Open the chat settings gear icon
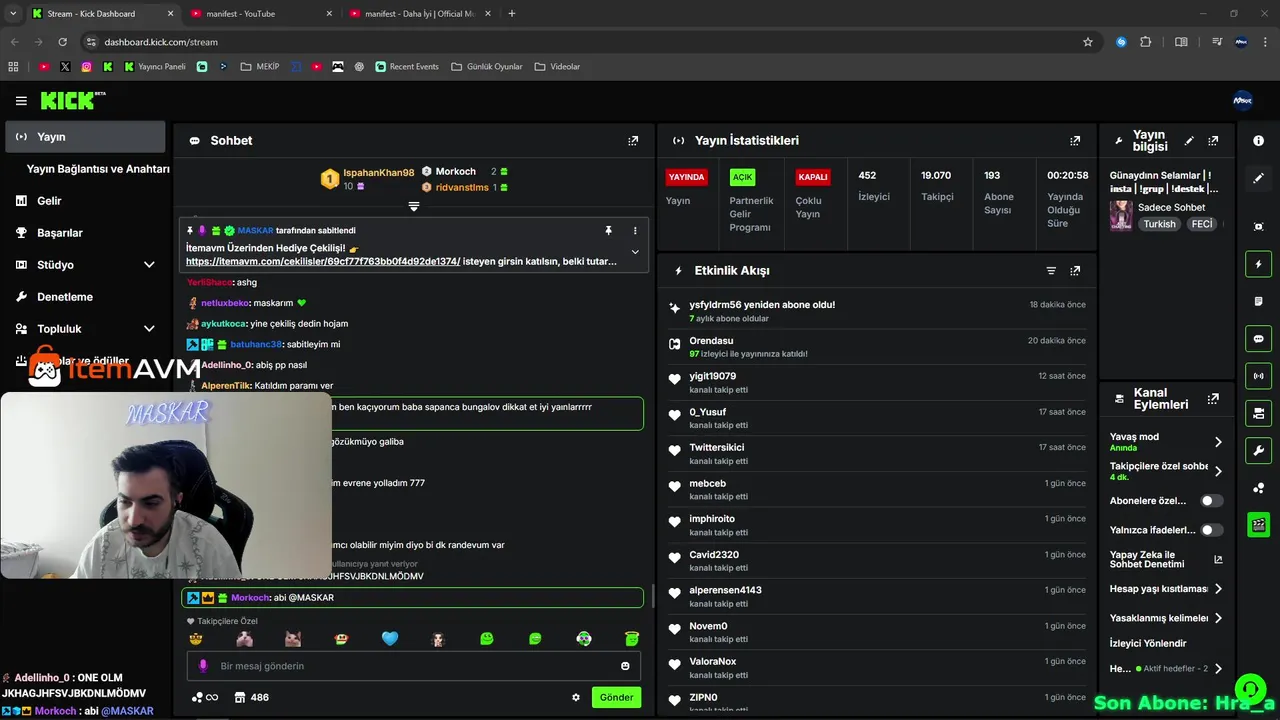 [576, 697]
